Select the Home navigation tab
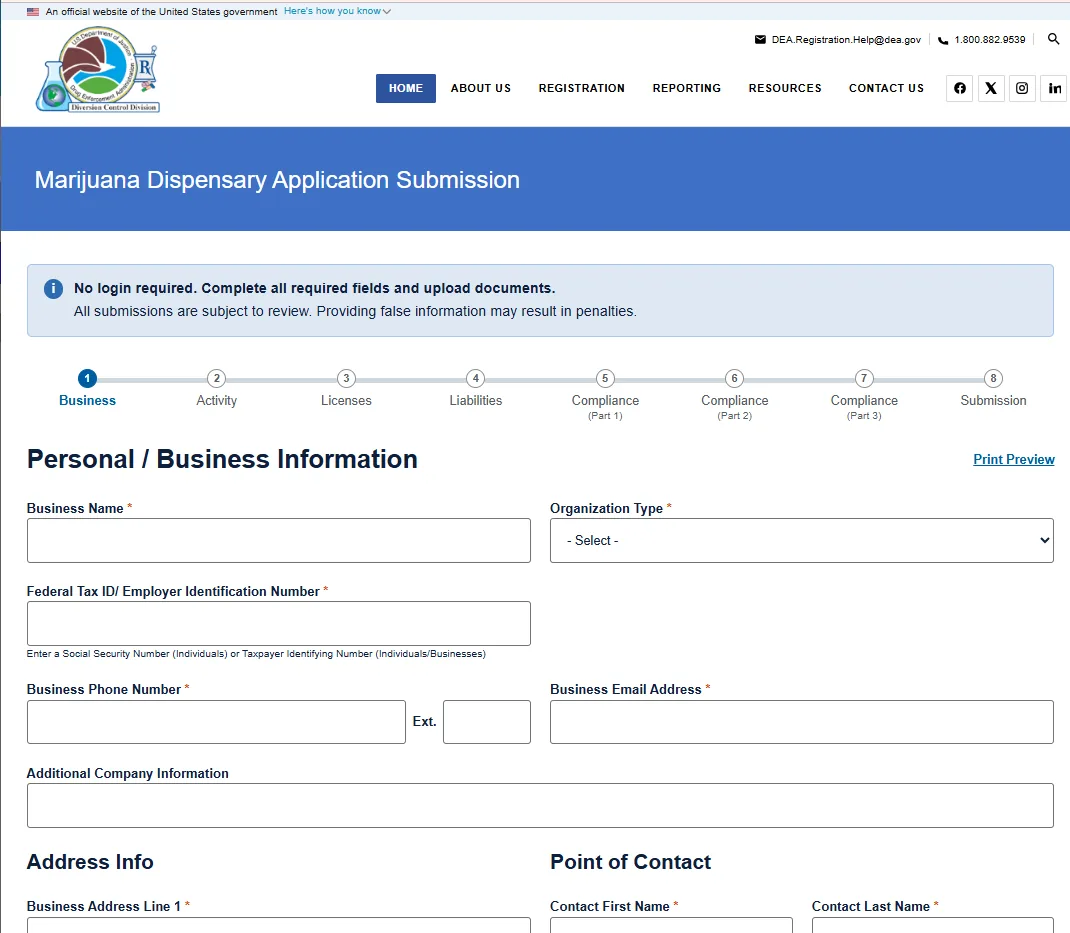 point(406,88)
